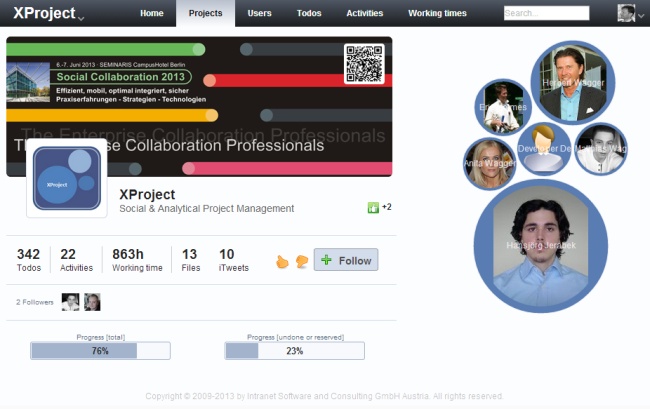Open the 10 iTweets stat
Viewport: 650px width, 409px height.
(233, 260)
